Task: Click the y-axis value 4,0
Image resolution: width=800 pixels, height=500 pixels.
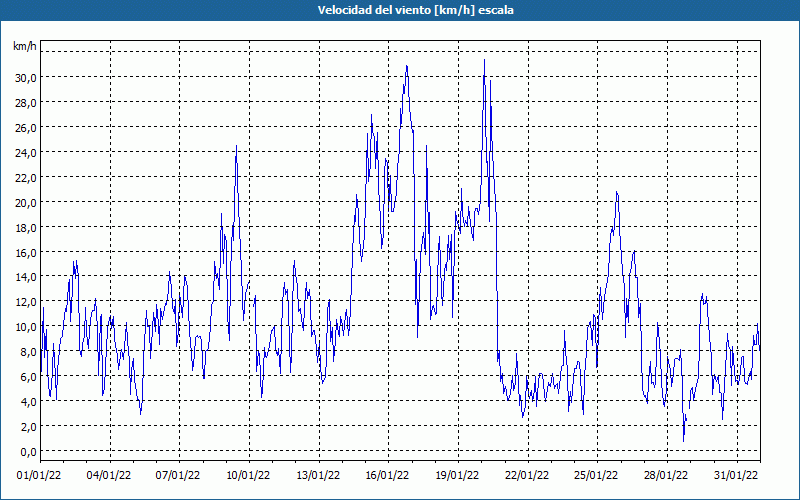Action: click(29, 402)
